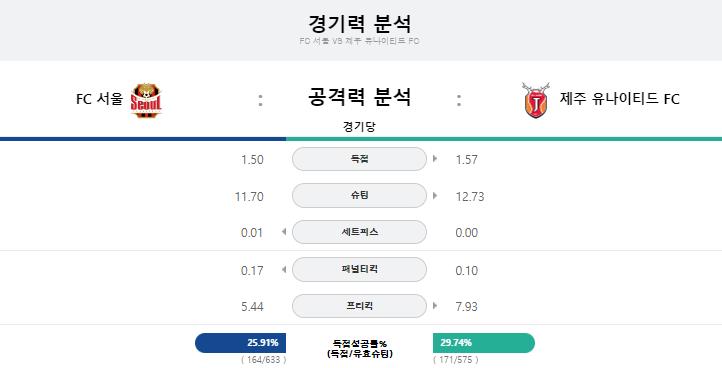Click the arrow left of 페널티킥 pill

pyautogui.click(x=284, y=269)
